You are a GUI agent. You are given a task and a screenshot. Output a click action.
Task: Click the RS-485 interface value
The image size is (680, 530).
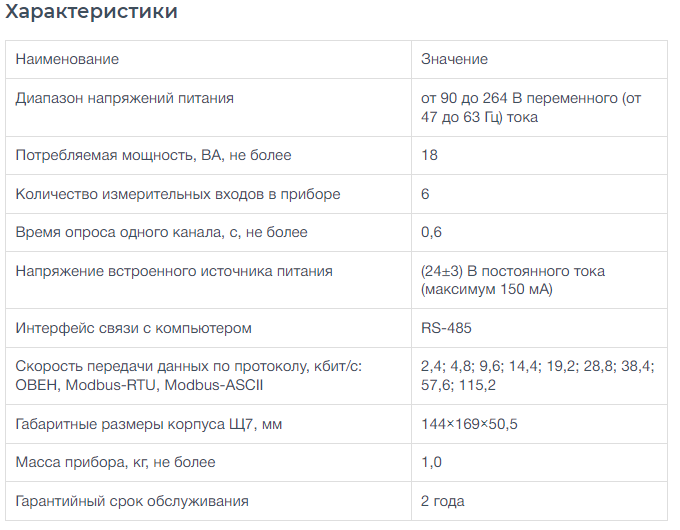click(x=446, y=328)
